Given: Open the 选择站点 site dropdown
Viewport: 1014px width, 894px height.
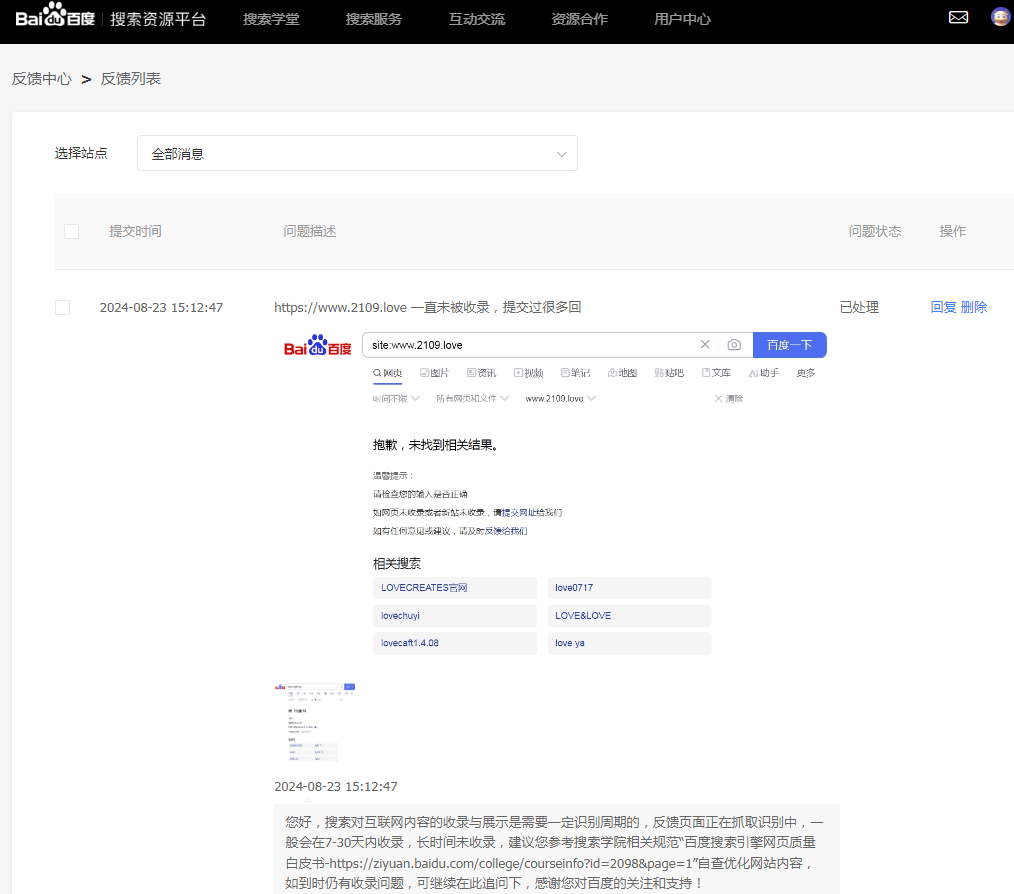Looking at the screenshot, I should pyautogui.click(x=356, y=154).
